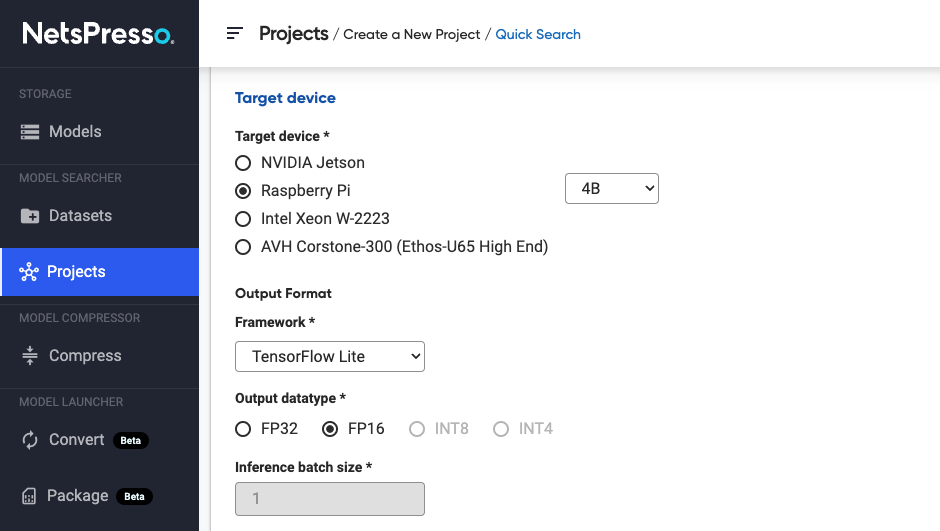
Task: Click the NetsPresso logo
Action: 98,34
